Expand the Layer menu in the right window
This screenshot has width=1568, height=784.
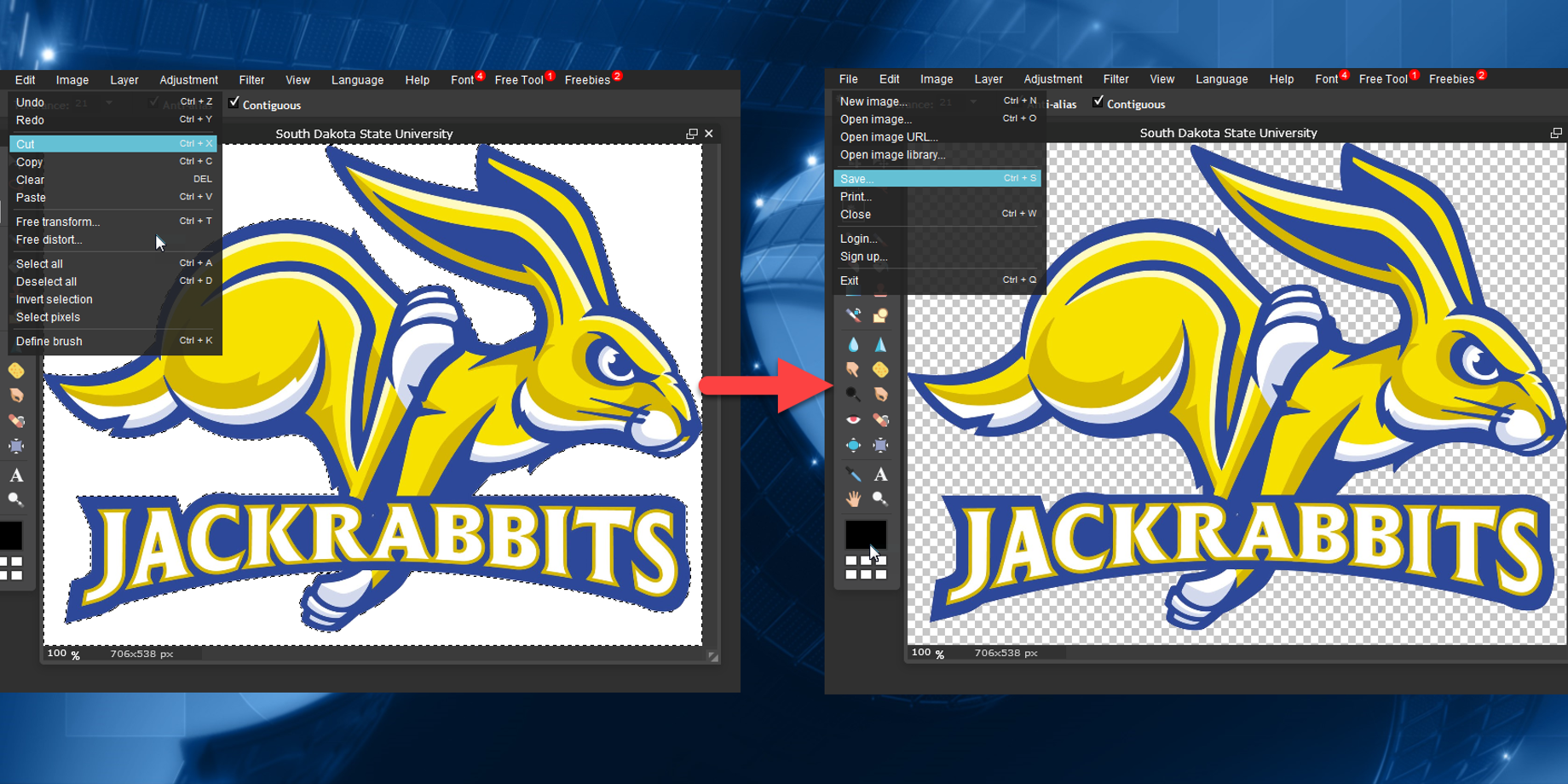click(x=988, y=79)
